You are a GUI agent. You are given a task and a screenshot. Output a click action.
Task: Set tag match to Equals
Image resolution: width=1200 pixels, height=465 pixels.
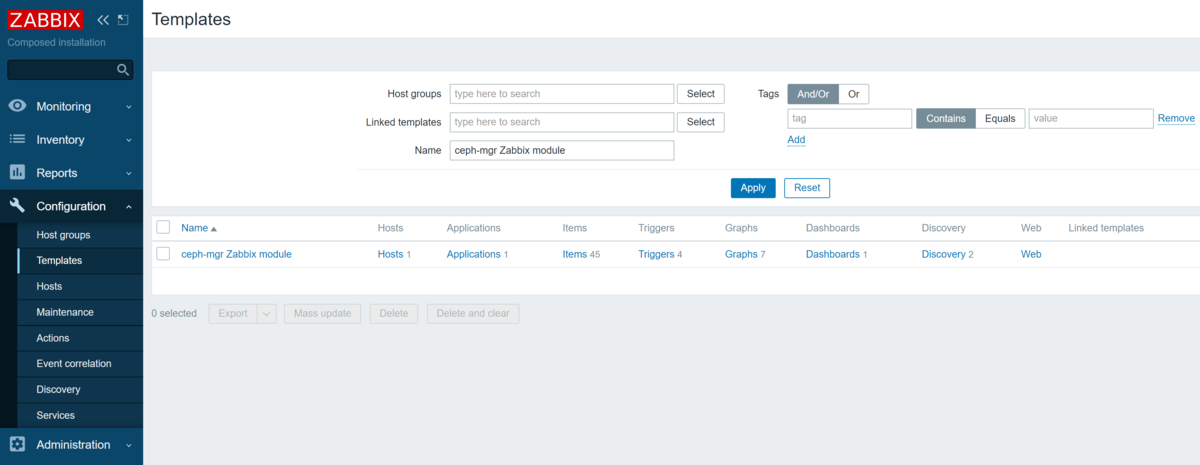[1000, 118]
